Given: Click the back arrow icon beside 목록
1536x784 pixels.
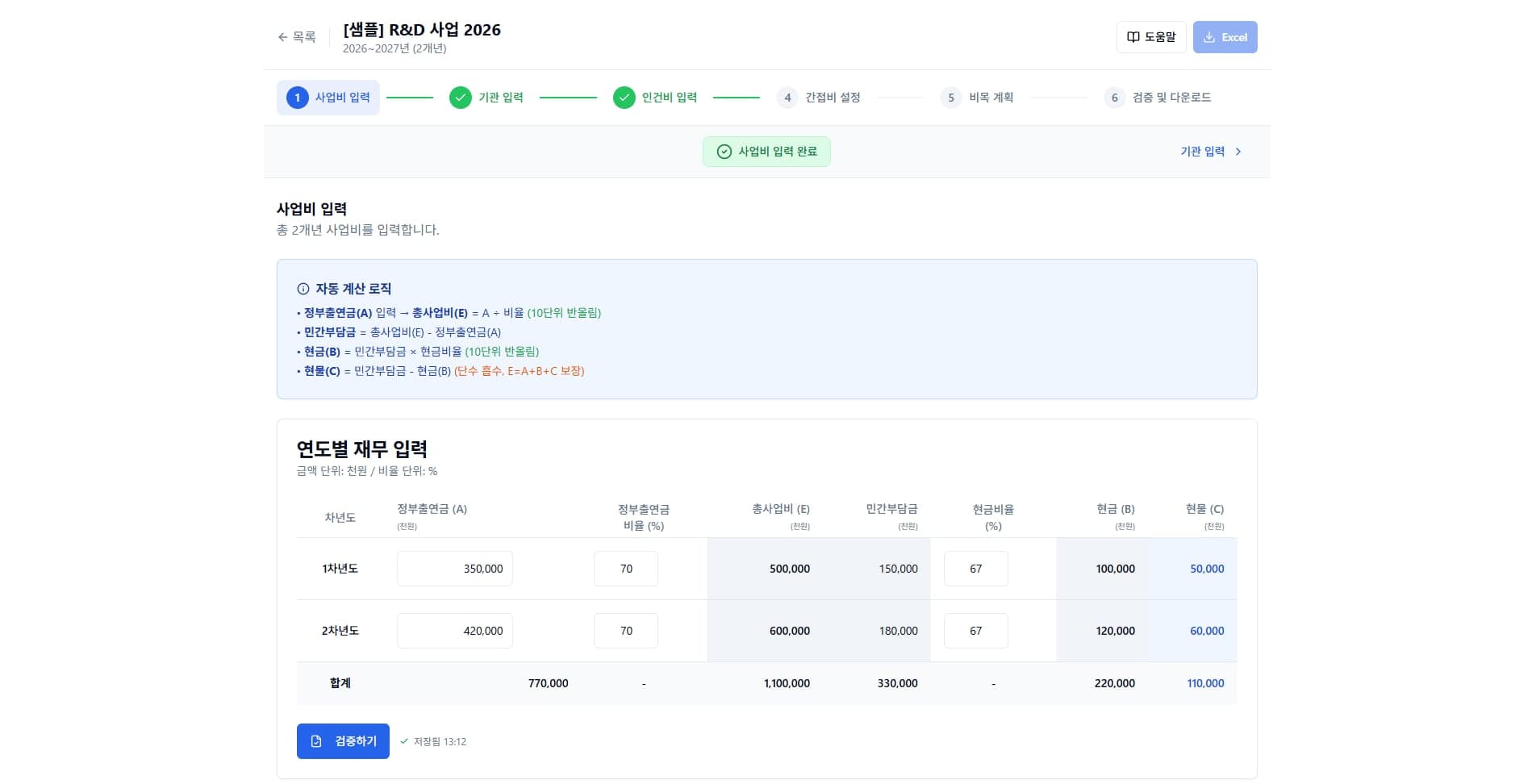Looking at the screenshot, I should 282,37.
